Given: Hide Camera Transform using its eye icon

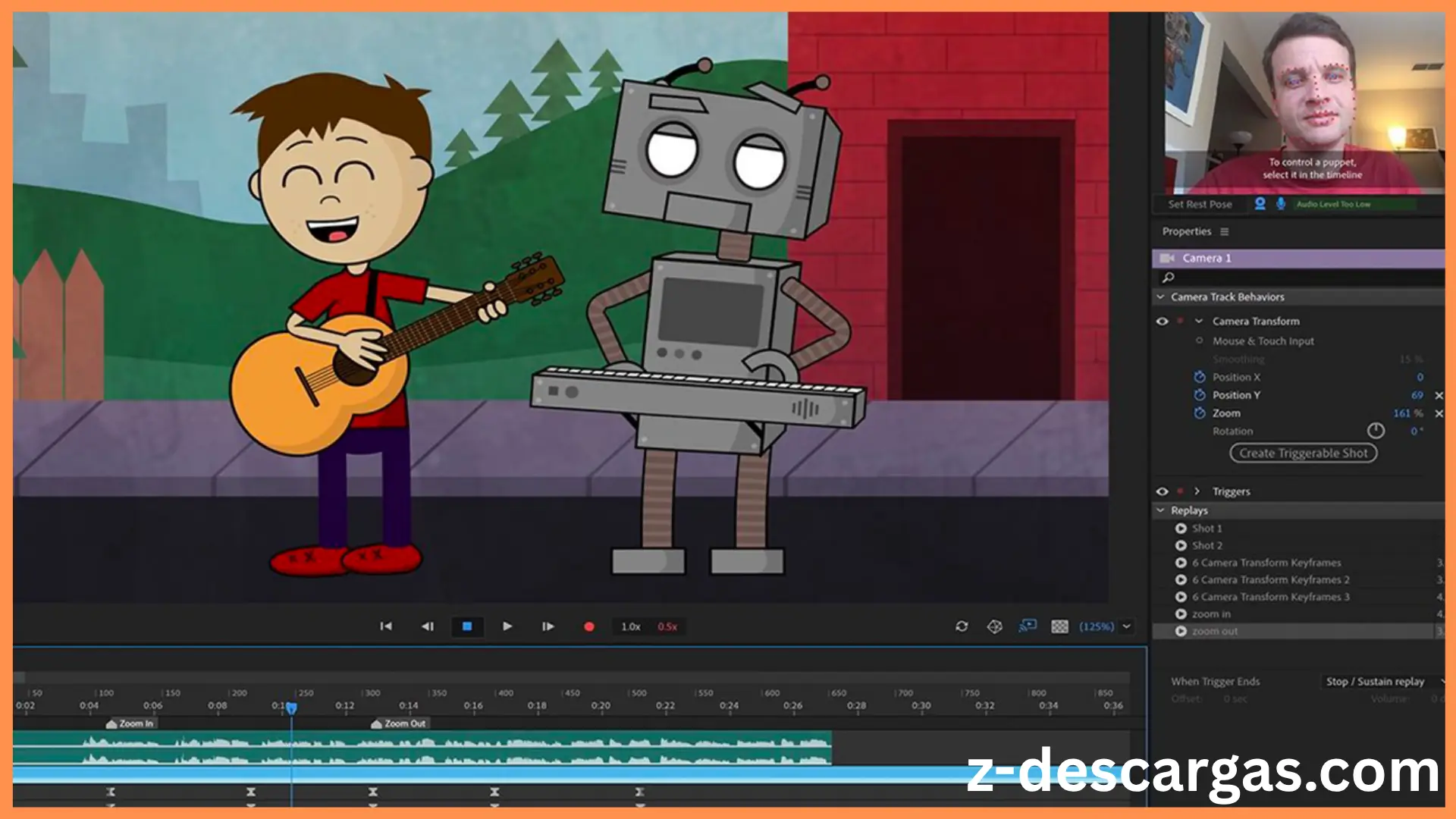Looking at the screenshot, I should [x=1162, y=321].
